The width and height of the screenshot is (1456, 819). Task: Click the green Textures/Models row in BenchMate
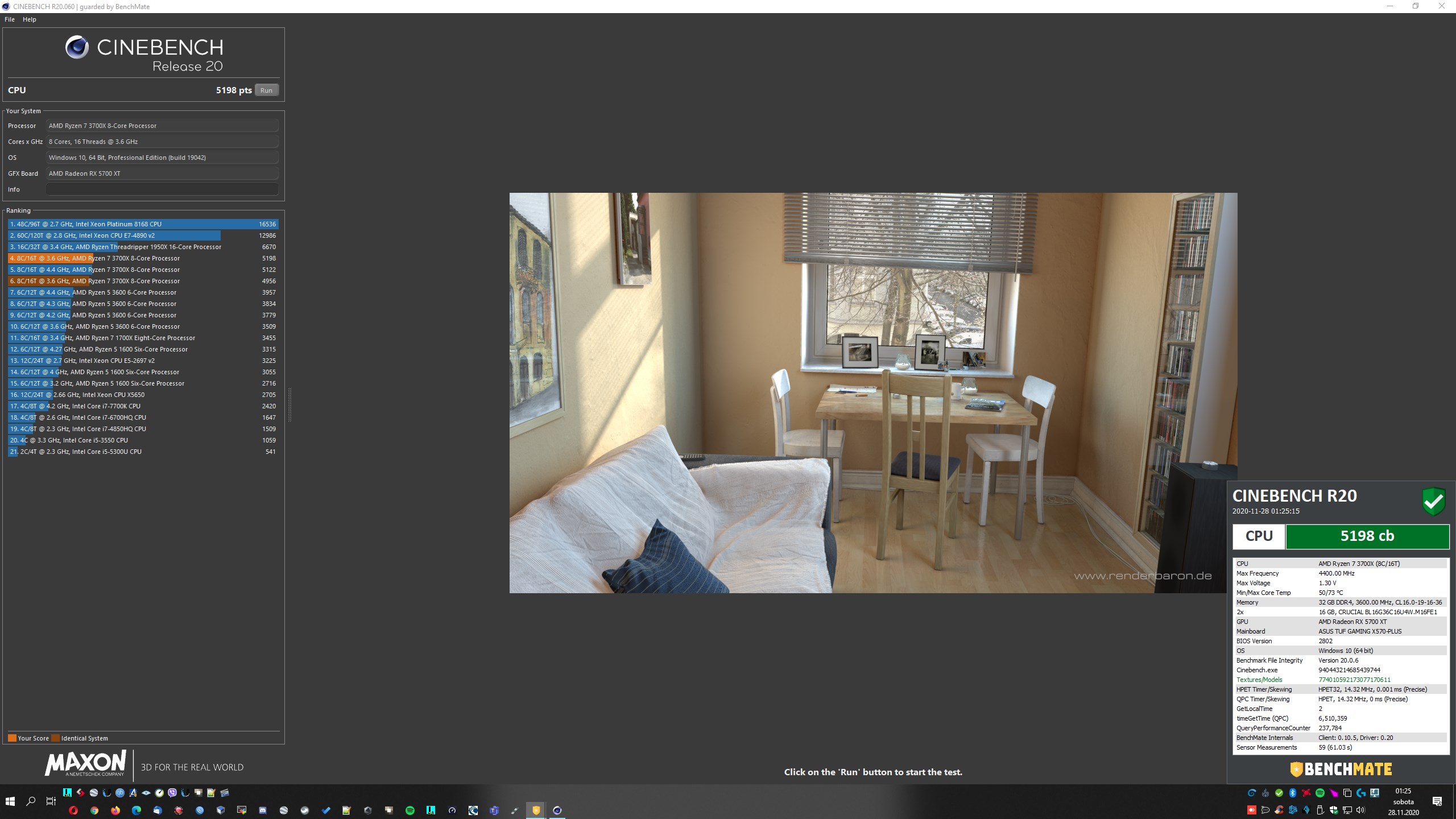point(1340,680)
